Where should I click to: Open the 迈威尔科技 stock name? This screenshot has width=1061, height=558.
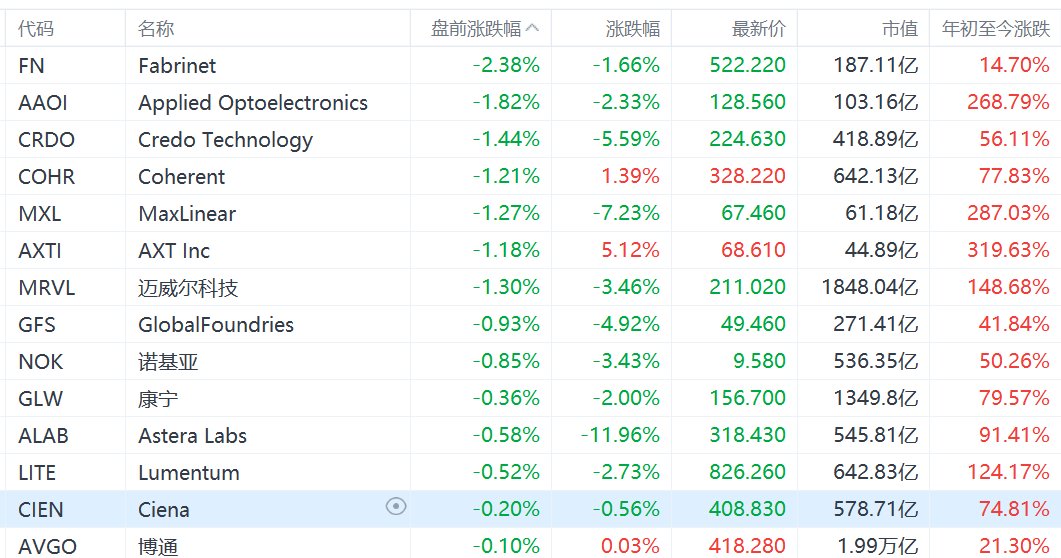(188, 288)
